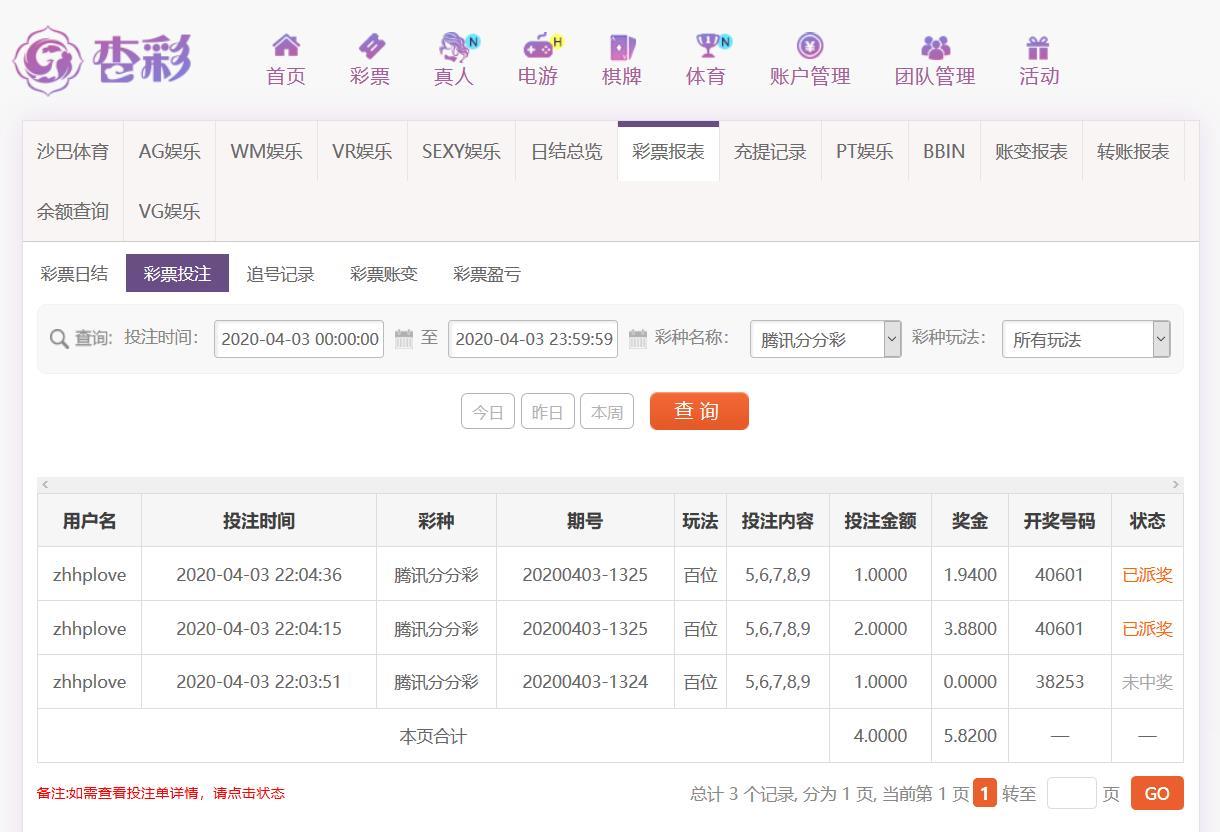Open the 账户管理 yen coin icon
The image size is (1220, 832).
pyautogui.click(x=810, y=46)
